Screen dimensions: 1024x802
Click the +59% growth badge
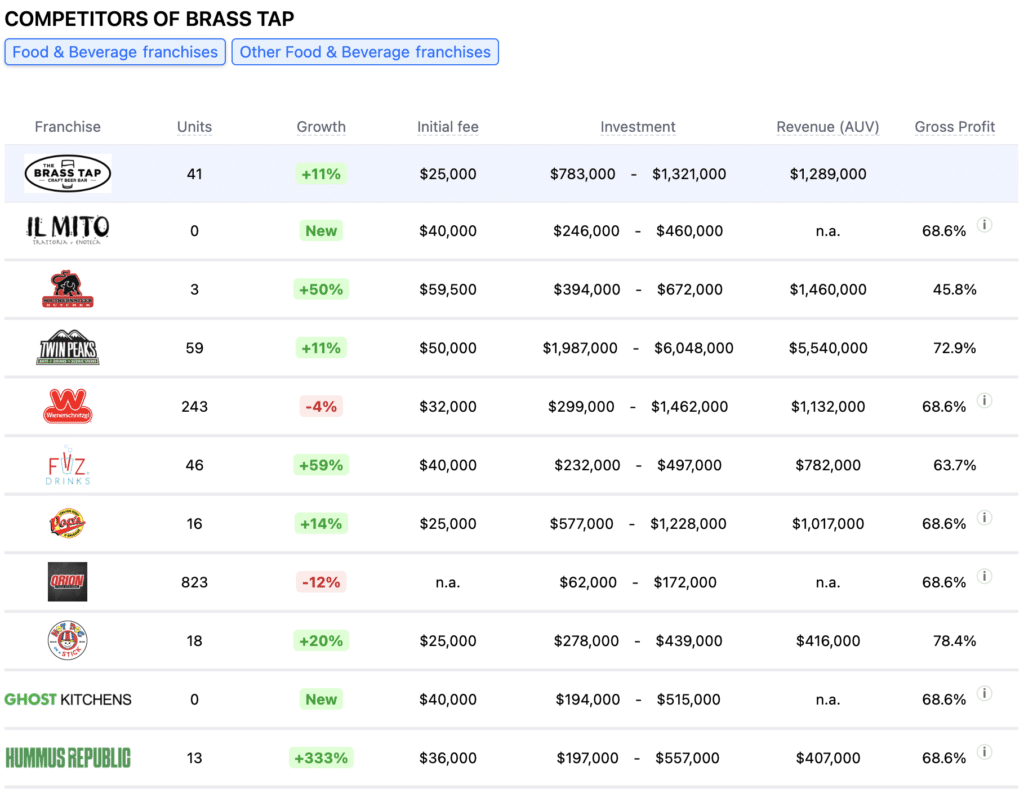point(321,465)
